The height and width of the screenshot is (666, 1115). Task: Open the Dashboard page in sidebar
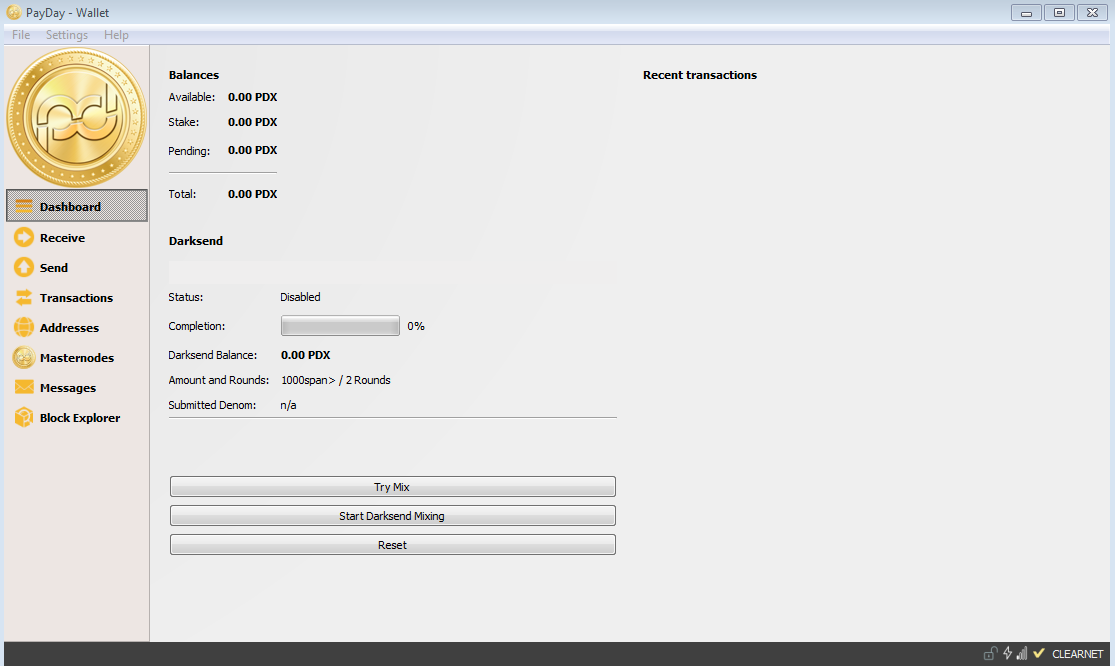coord(77,206)
